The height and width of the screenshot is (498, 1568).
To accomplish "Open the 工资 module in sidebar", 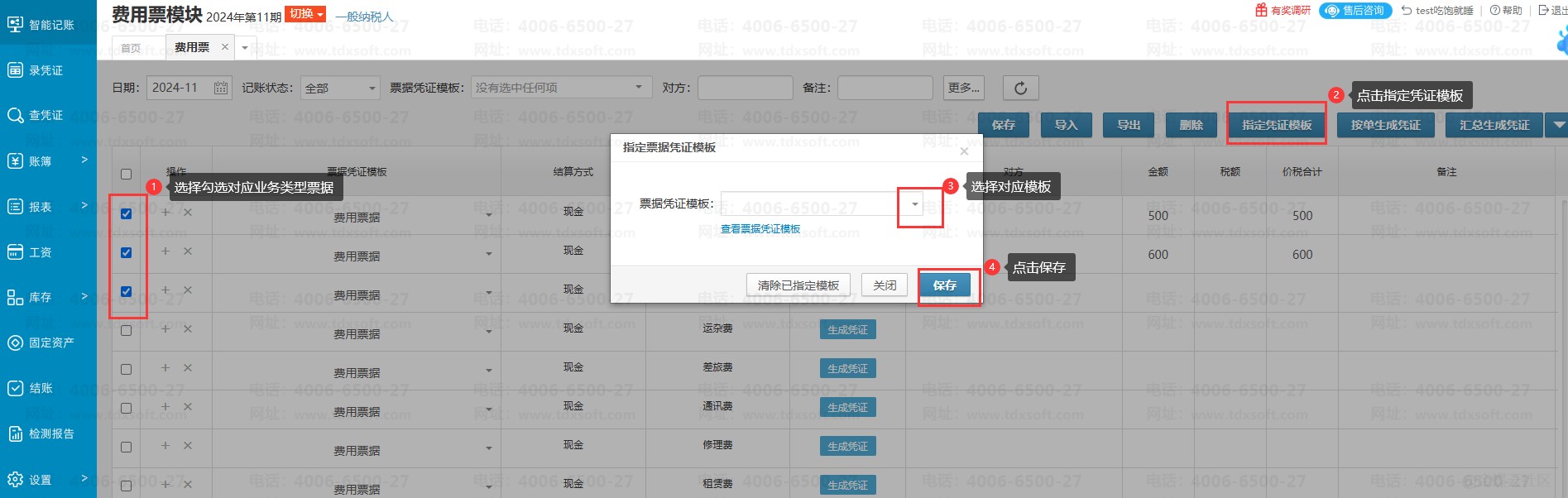I will 40,251.
